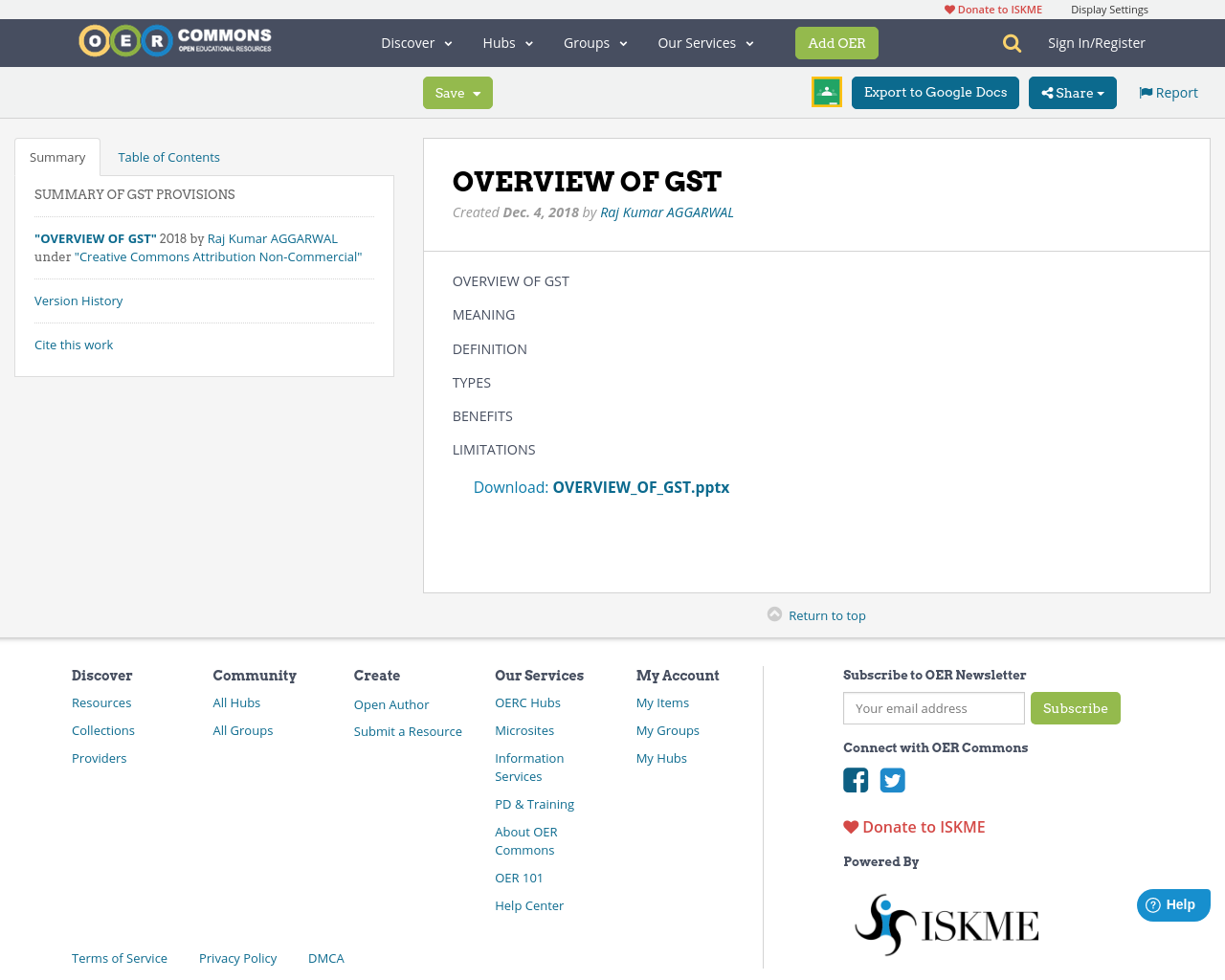Download OVERVIEW_OF_GST.pptx file
Viewport: 1225px width, 980px height.
tap(640, 486)
